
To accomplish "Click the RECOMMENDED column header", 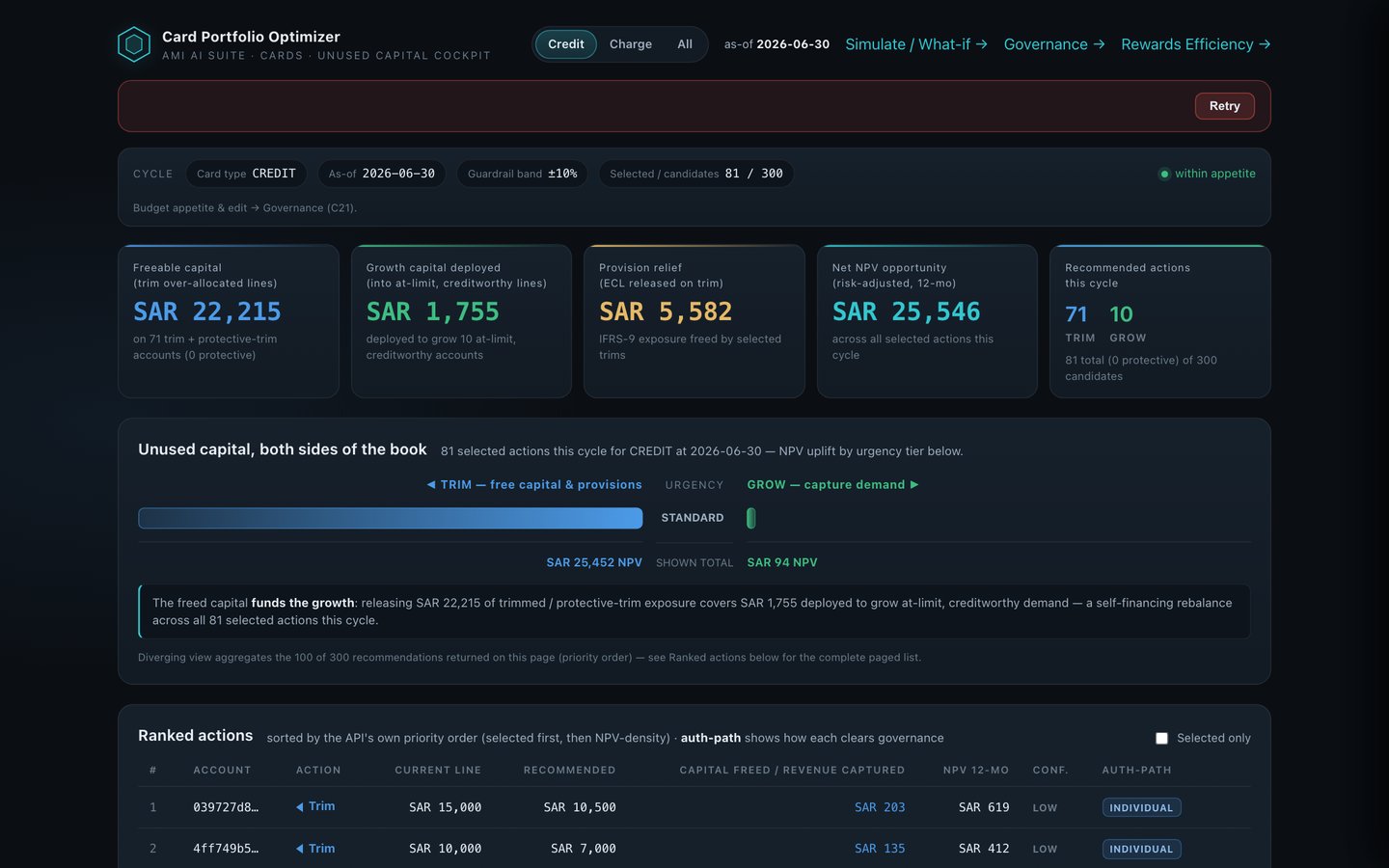I will (x=569, y=770).
